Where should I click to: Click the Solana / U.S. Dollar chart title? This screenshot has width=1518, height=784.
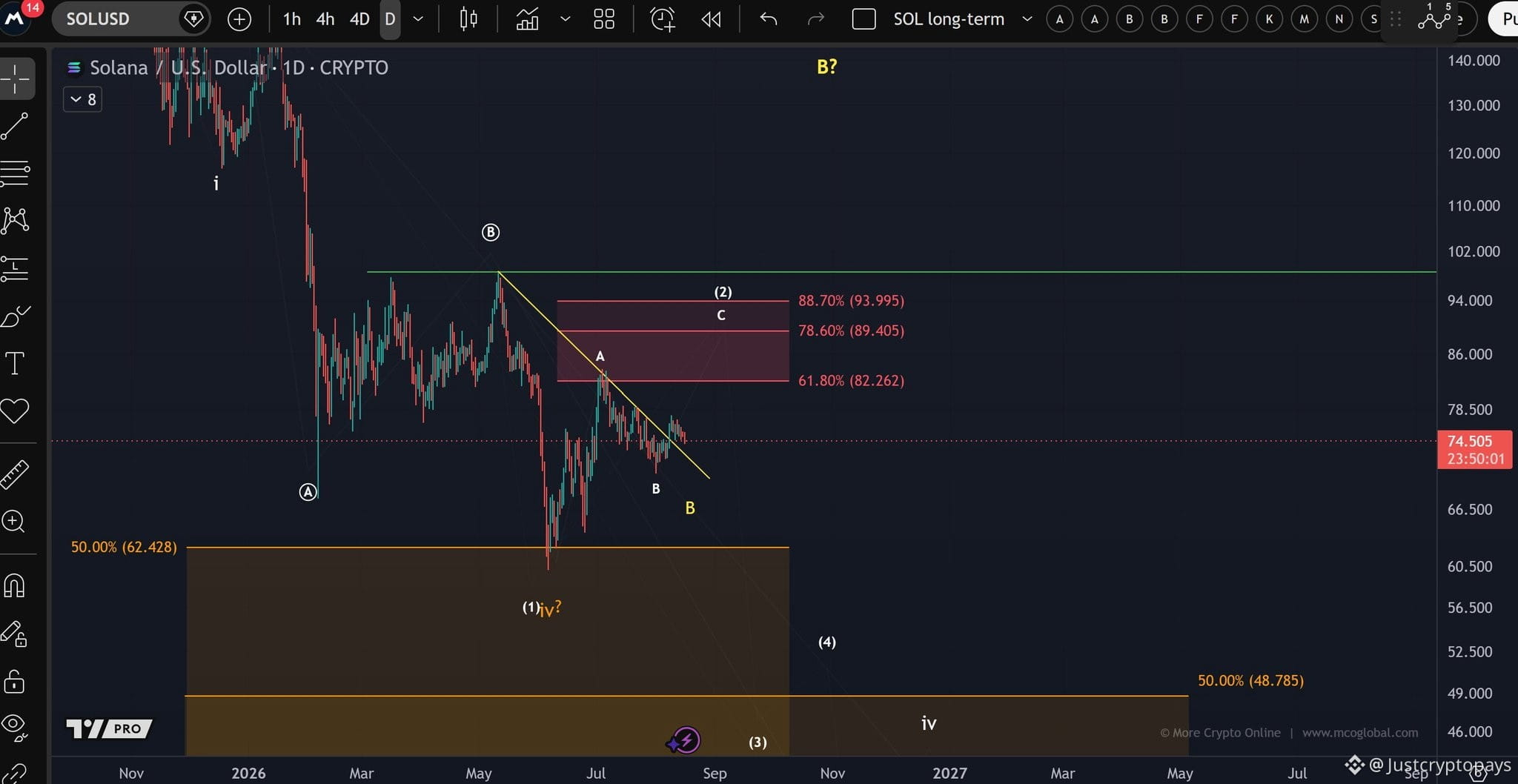(x=179, y=67)
